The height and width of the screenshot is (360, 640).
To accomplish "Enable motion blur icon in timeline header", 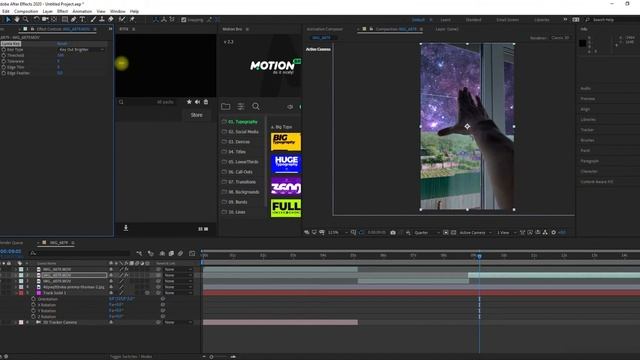I will click(180, 253).
